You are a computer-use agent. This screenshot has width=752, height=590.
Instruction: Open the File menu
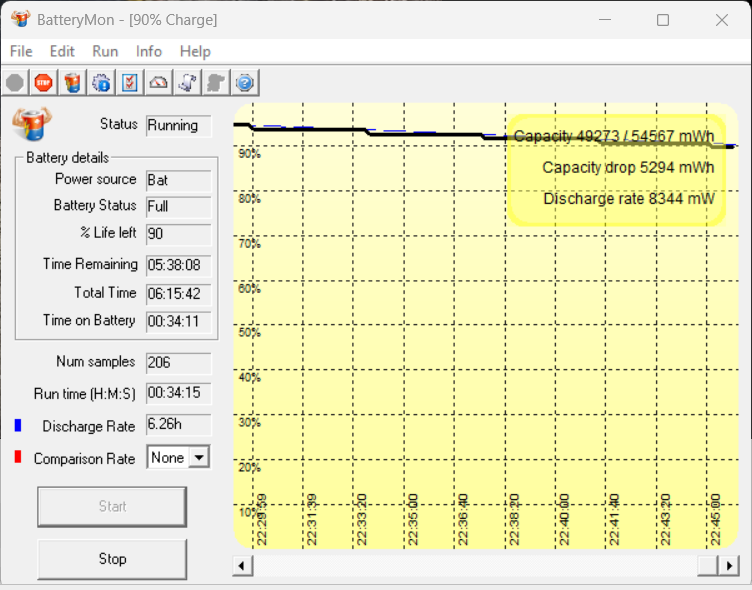(21, 51)
